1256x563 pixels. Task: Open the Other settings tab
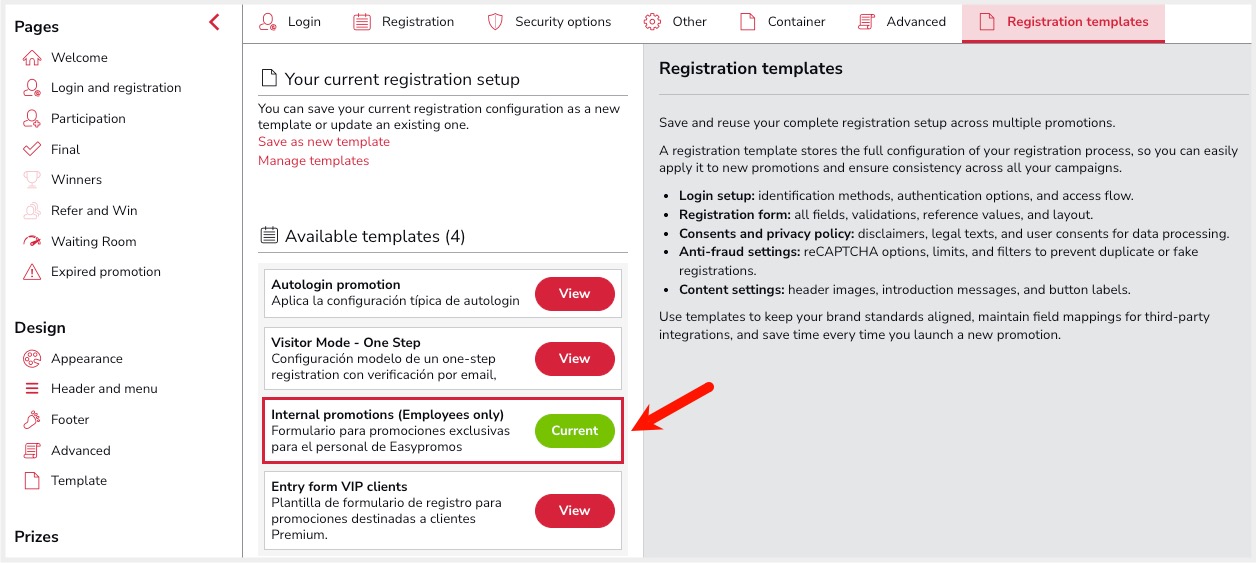click(x=675, y=22)
